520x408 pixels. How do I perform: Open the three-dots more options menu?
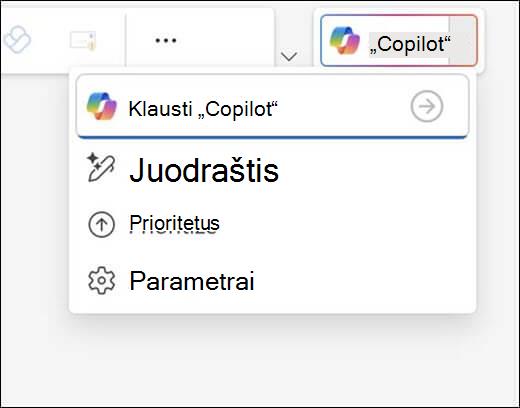[166, 41]
